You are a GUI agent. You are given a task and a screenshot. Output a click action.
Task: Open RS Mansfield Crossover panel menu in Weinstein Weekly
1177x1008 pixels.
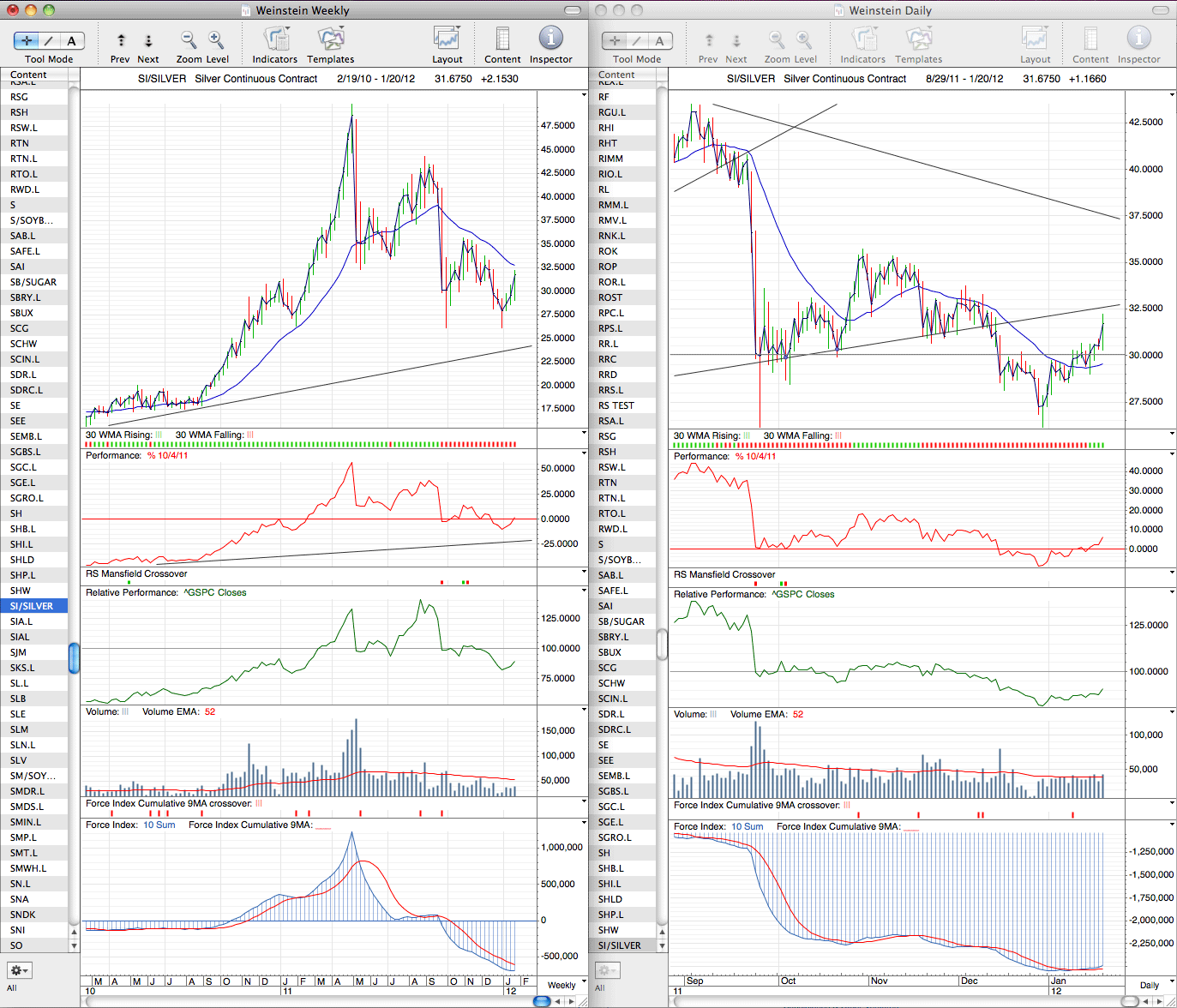[584, 573]
